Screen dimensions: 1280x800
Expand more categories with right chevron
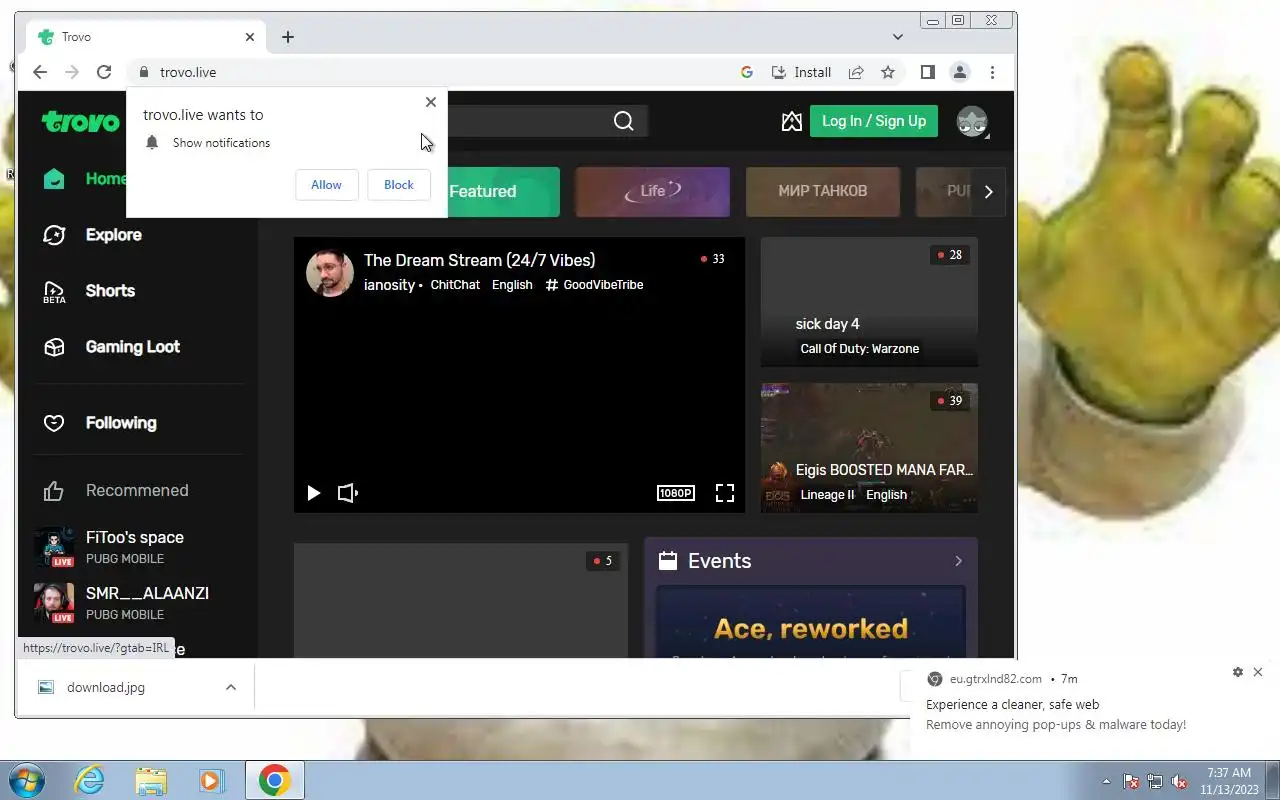pos(988,192)
